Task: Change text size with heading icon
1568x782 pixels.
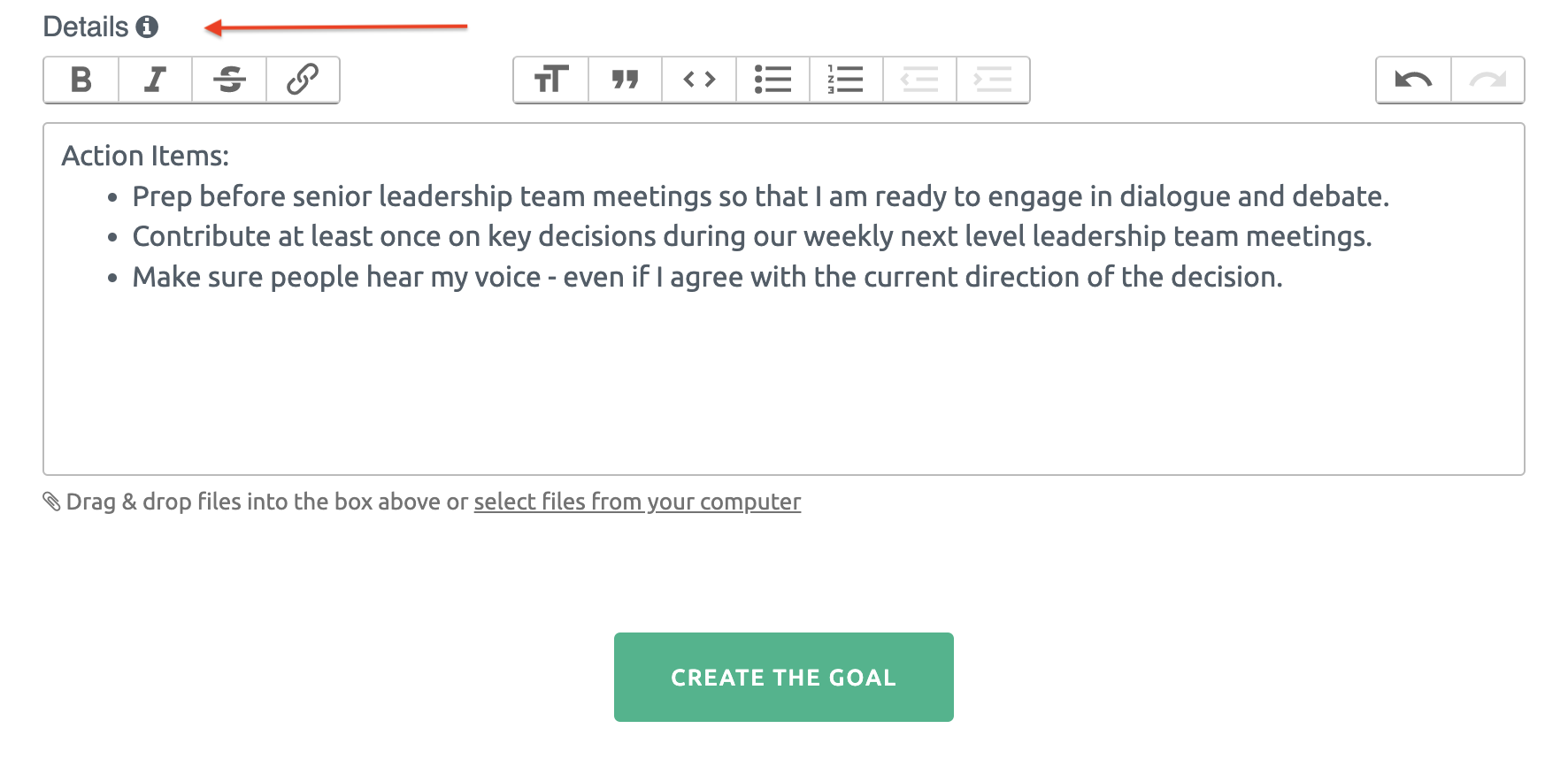Action: [x=551, y=80]
